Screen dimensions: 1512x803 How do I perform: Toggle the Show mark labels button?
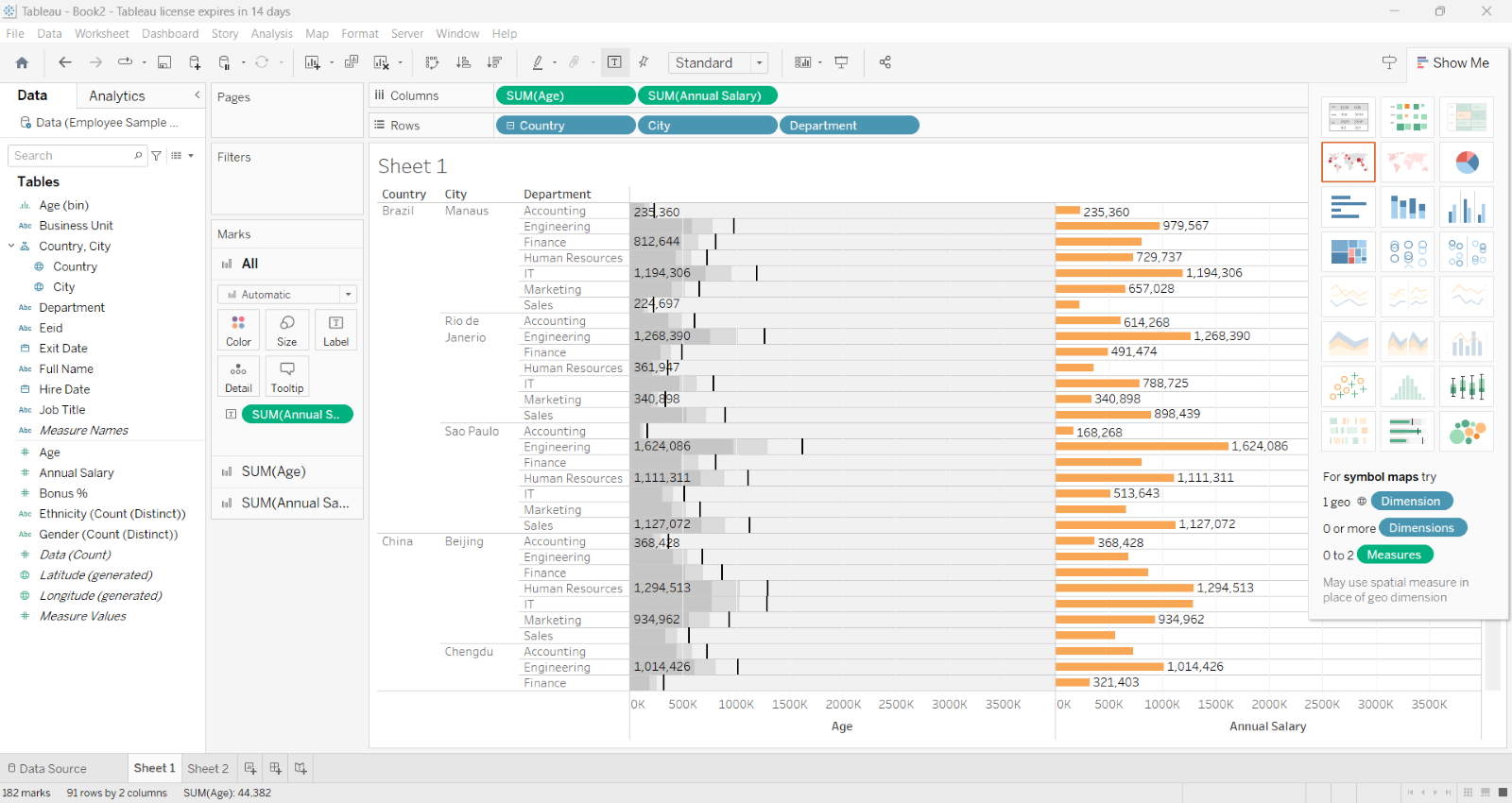click(x=614, y=62)
